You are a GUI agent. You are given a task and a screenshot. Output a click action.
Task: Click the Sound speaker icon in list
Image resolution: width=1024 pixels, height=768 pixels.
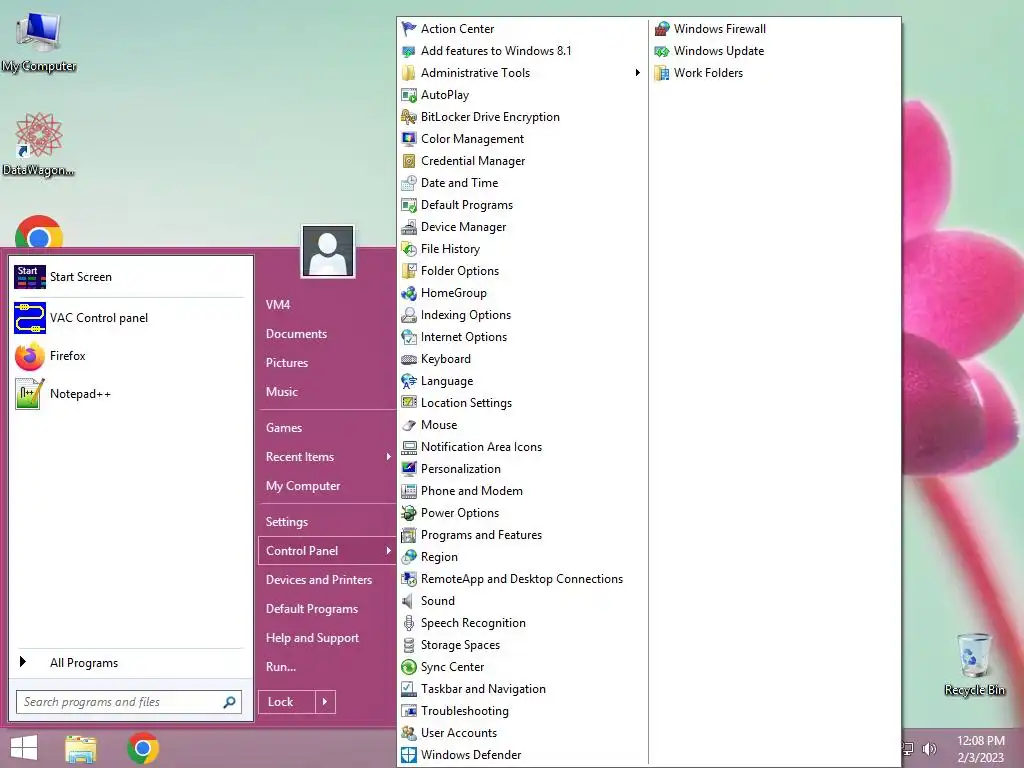[409, 601]
